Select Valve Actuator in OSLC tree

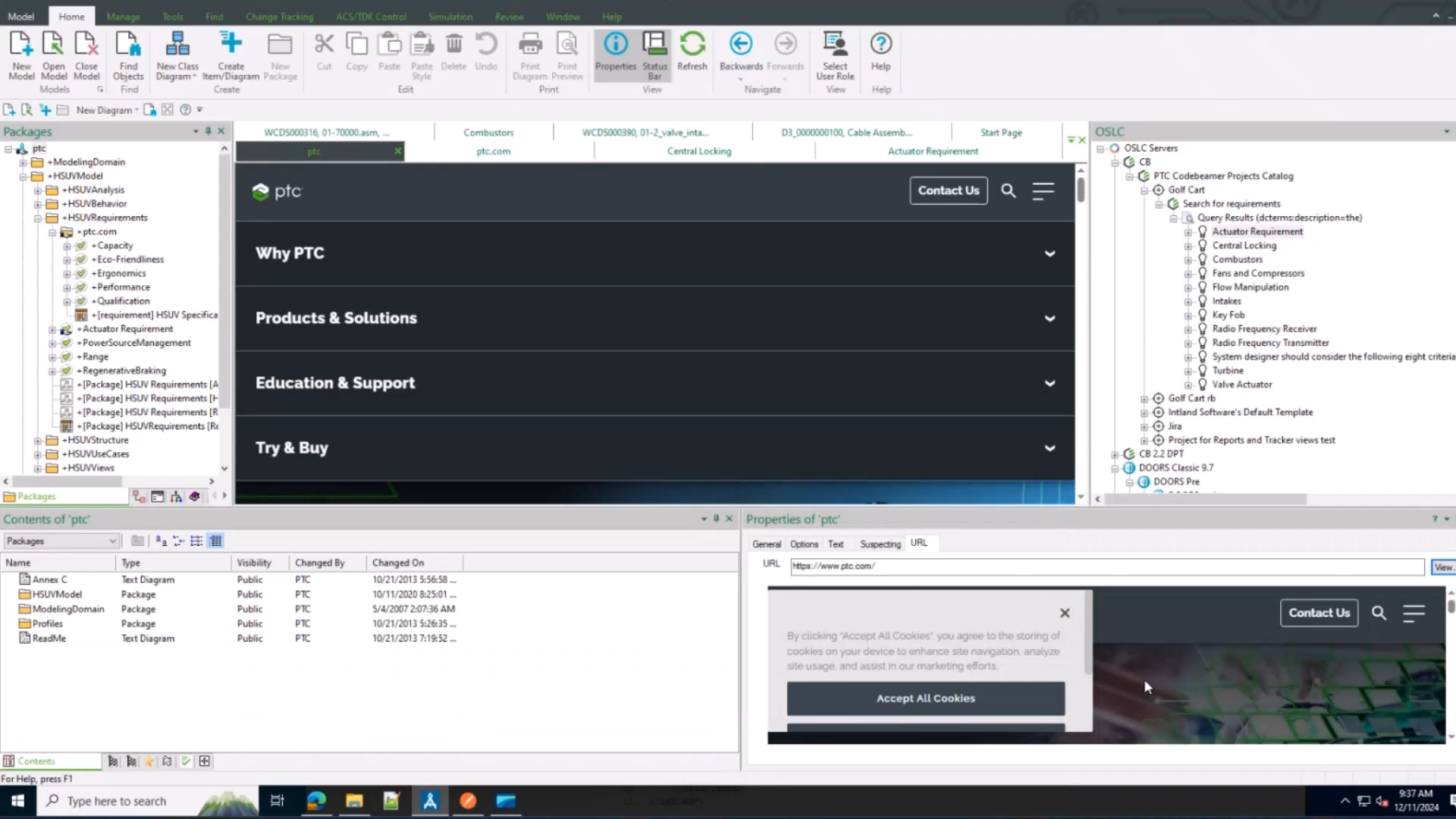point(1241,384)
